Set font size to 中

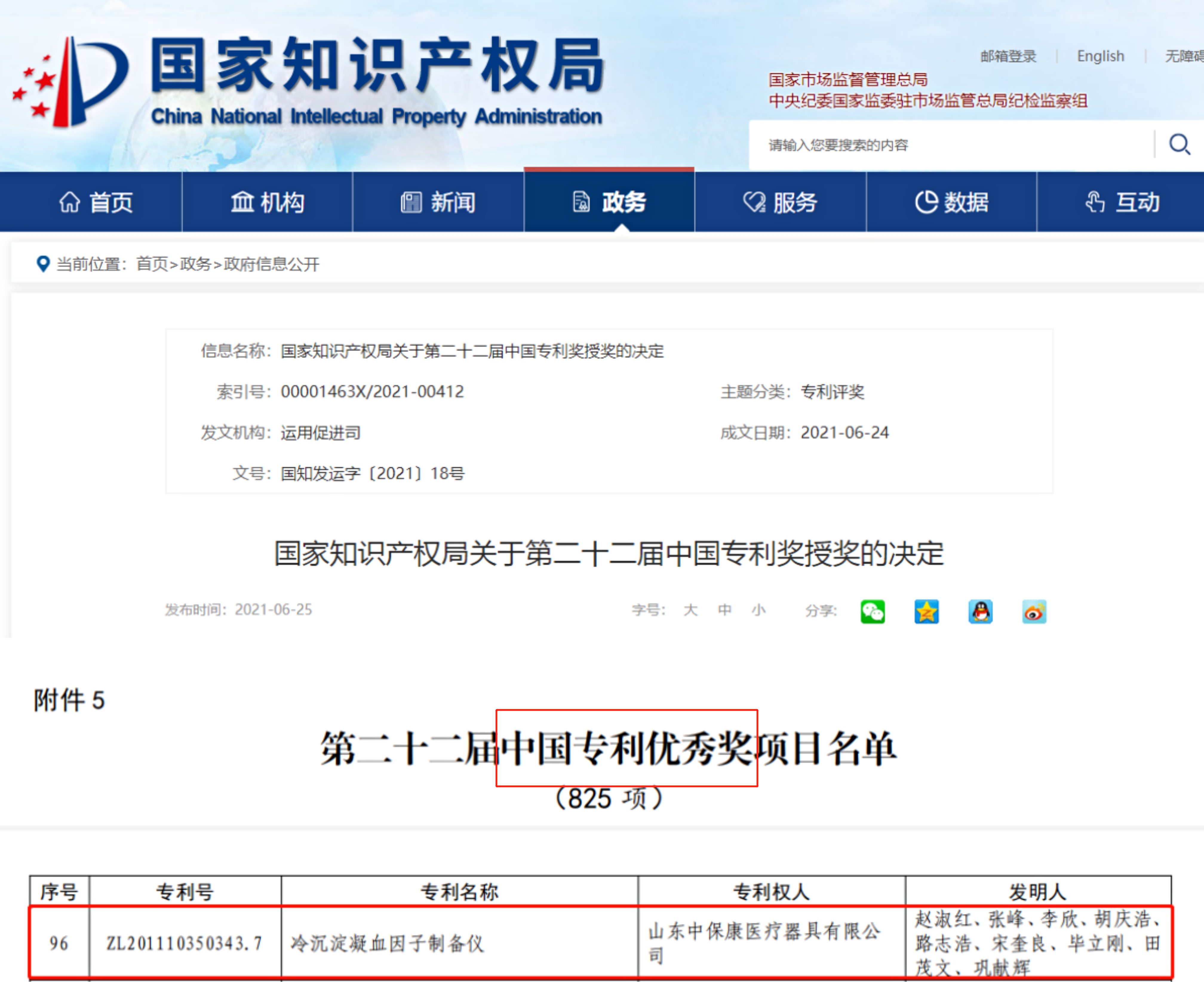[724, 610]
